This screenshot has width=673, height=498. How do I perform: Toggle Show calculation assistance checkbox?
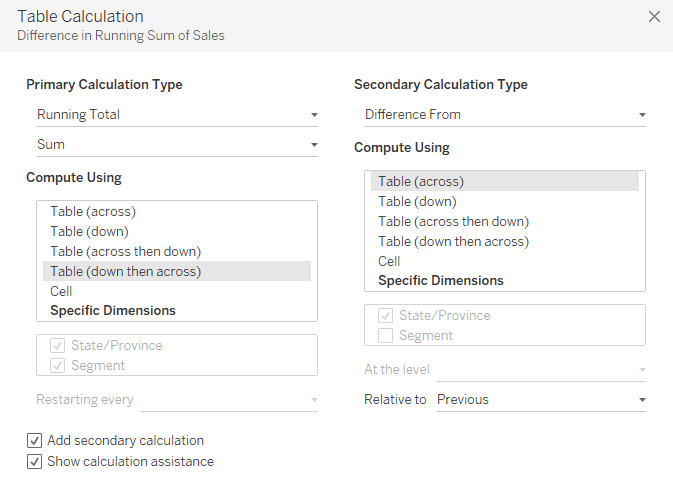click(35, 462)
